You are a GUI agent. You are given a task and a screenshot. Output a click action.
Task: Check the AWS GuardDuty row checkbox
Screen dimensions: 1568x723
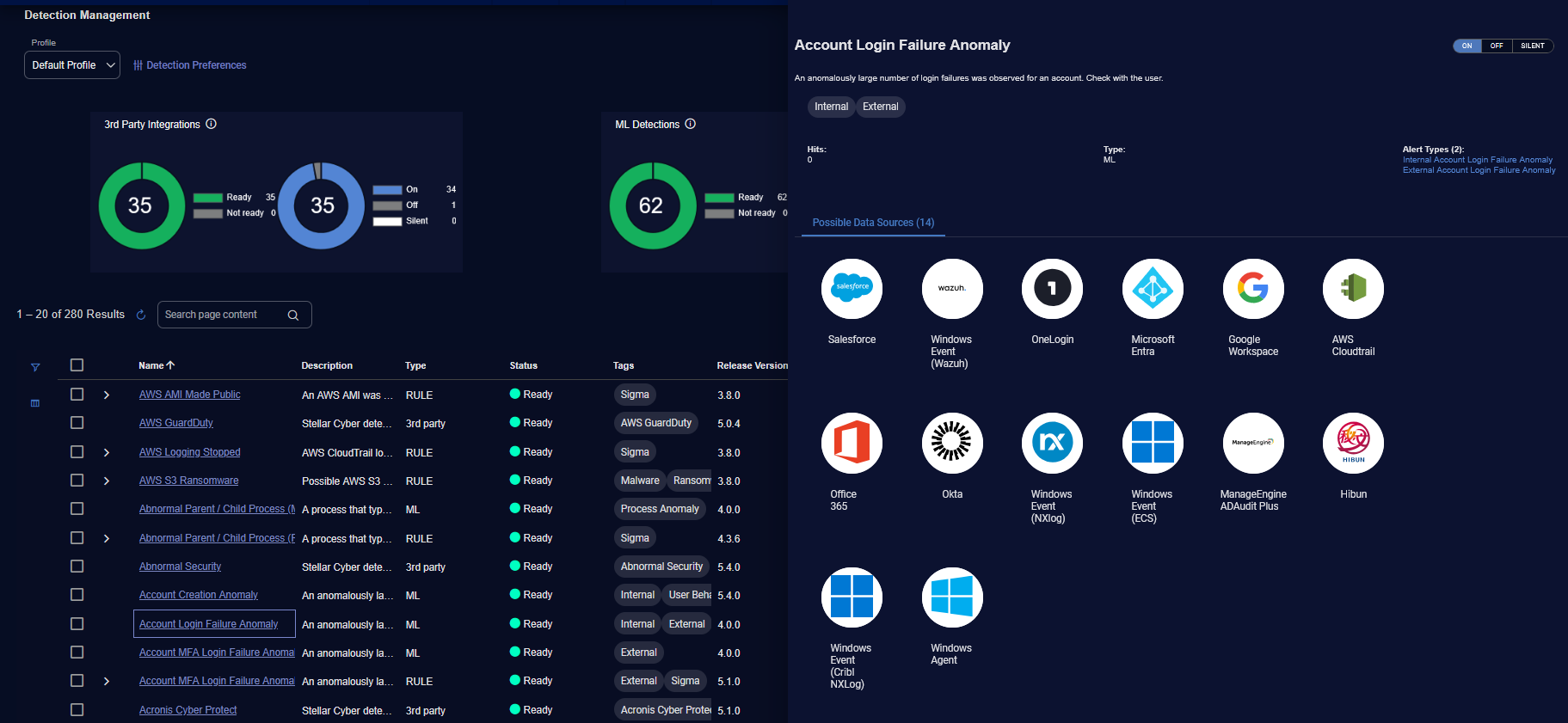click(x=77, y=423)
